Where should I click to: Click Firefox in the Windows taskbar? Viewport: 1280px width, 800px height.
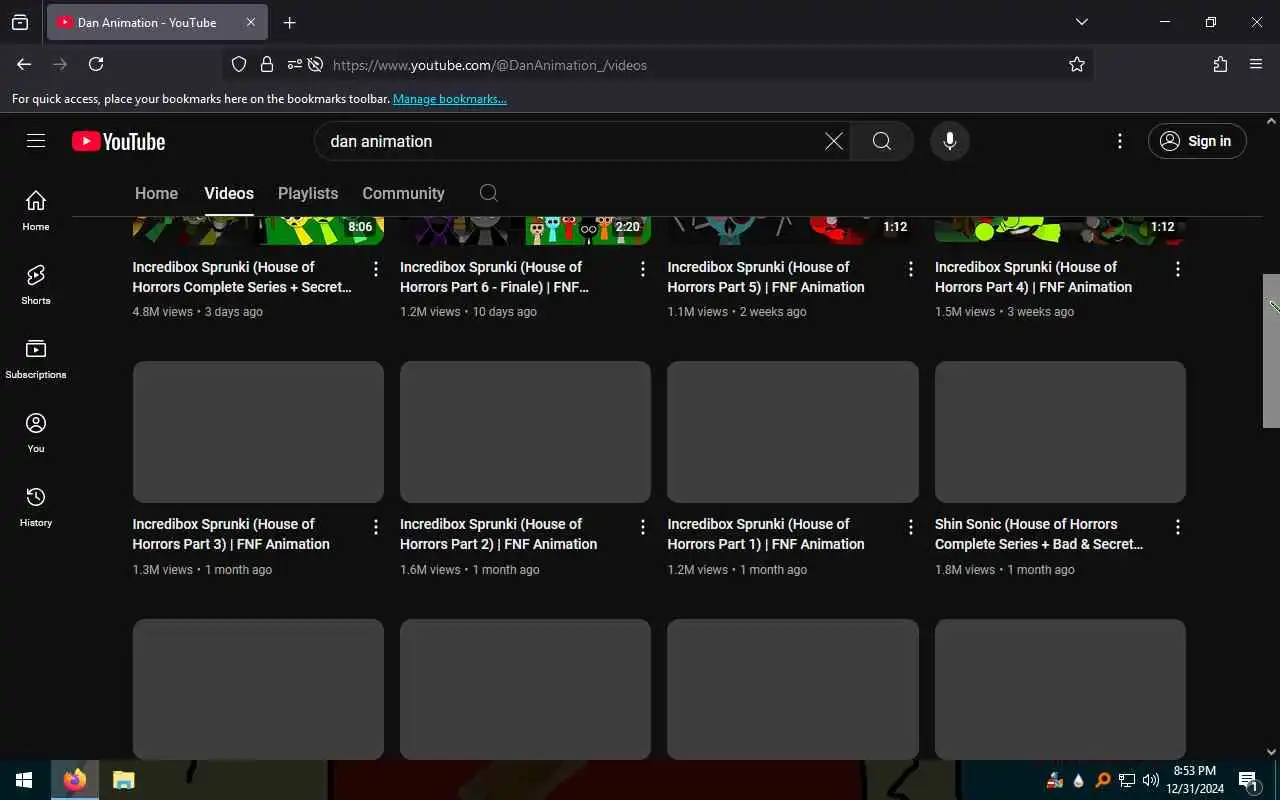[x=75, y=780]
